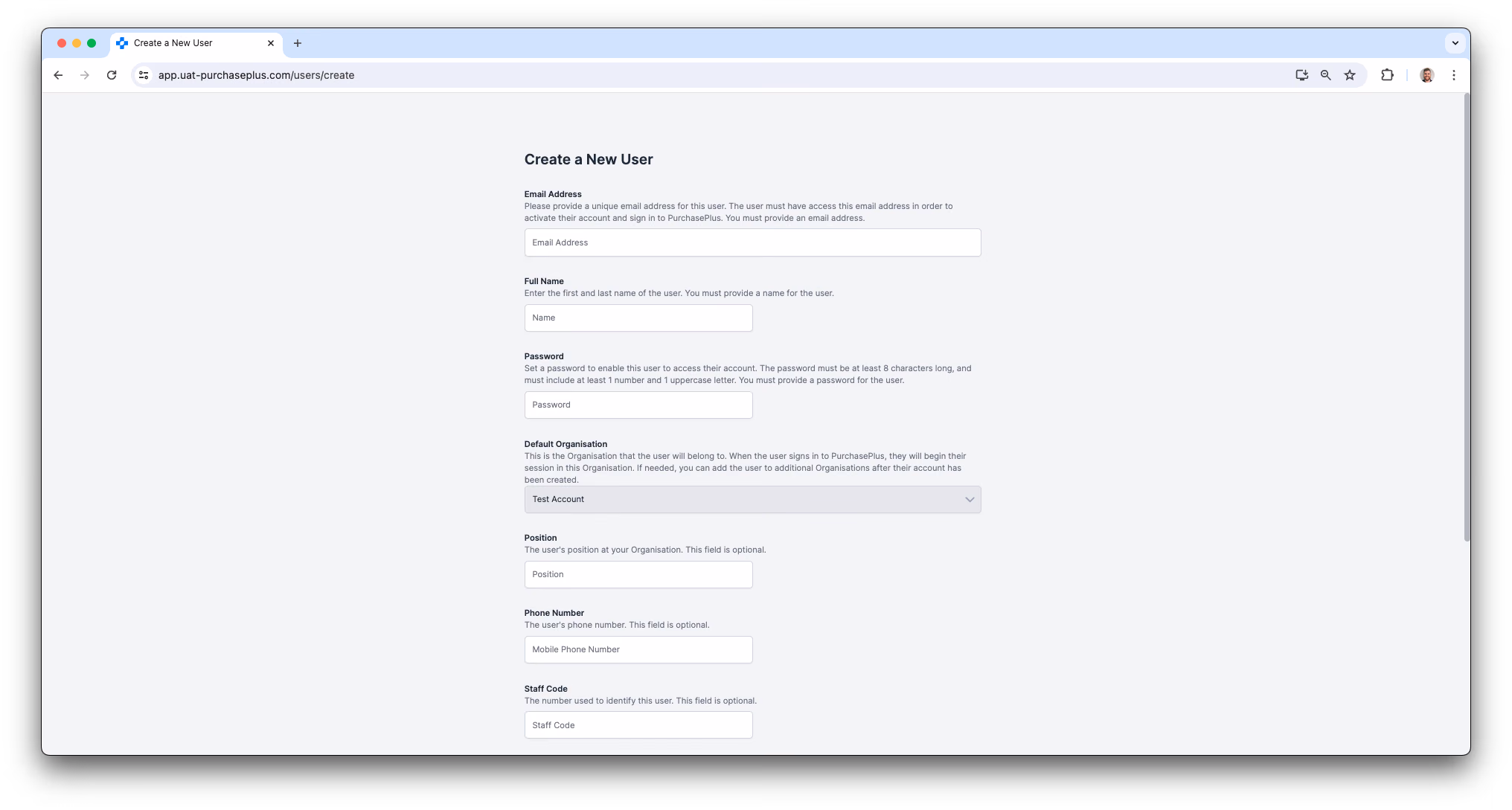The width and height of the screenshot is (1512, 810).
Task: Open the browser extensions puzzle icon
Action: point(1387,75)
